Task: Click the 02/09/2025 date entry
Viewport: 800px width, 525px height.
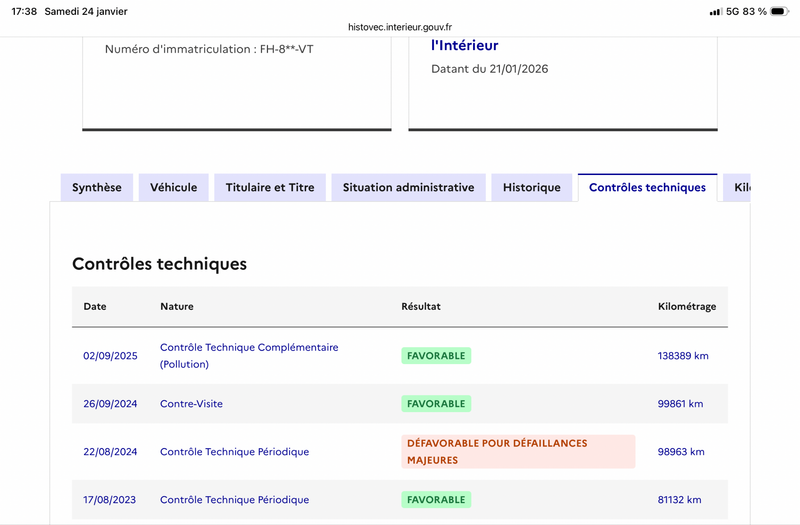Action: coord(110,356)
